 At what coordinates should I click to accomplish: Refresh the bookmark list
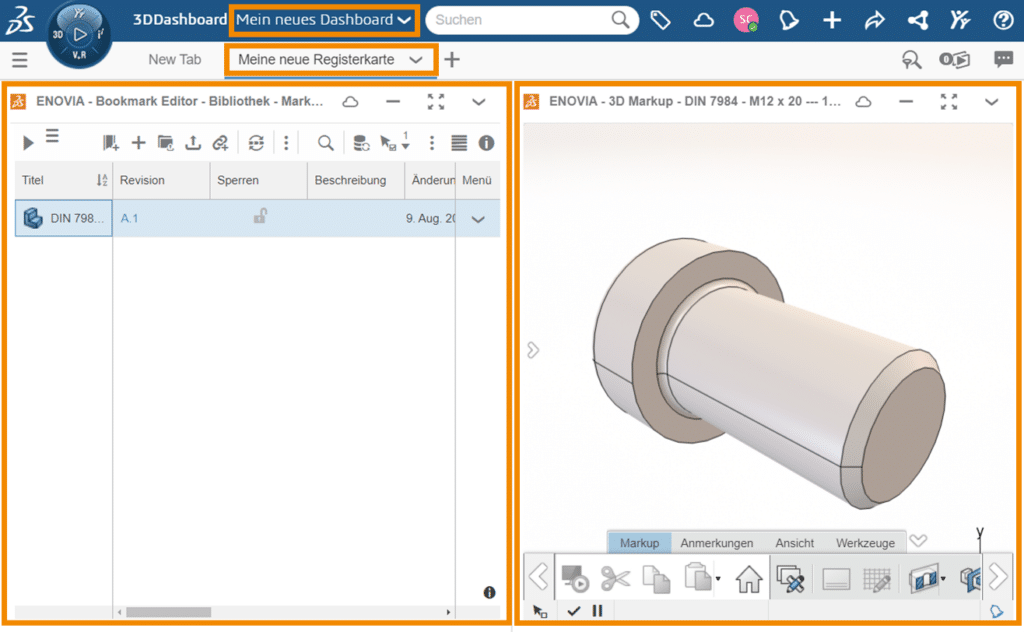[256, 142]
